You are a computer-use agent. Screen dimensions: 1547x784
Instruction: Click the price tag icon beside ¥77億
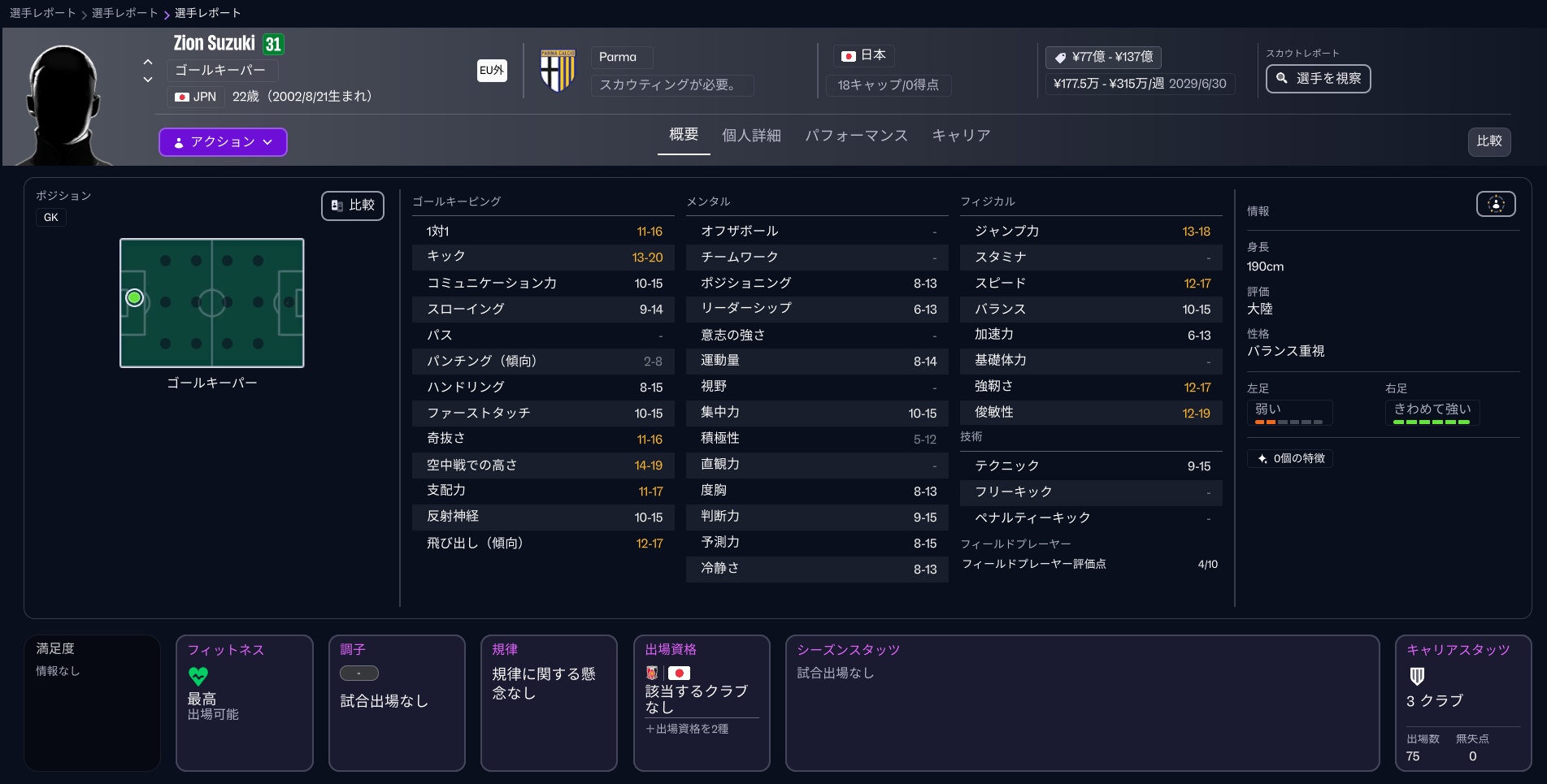coord(1060,57)
